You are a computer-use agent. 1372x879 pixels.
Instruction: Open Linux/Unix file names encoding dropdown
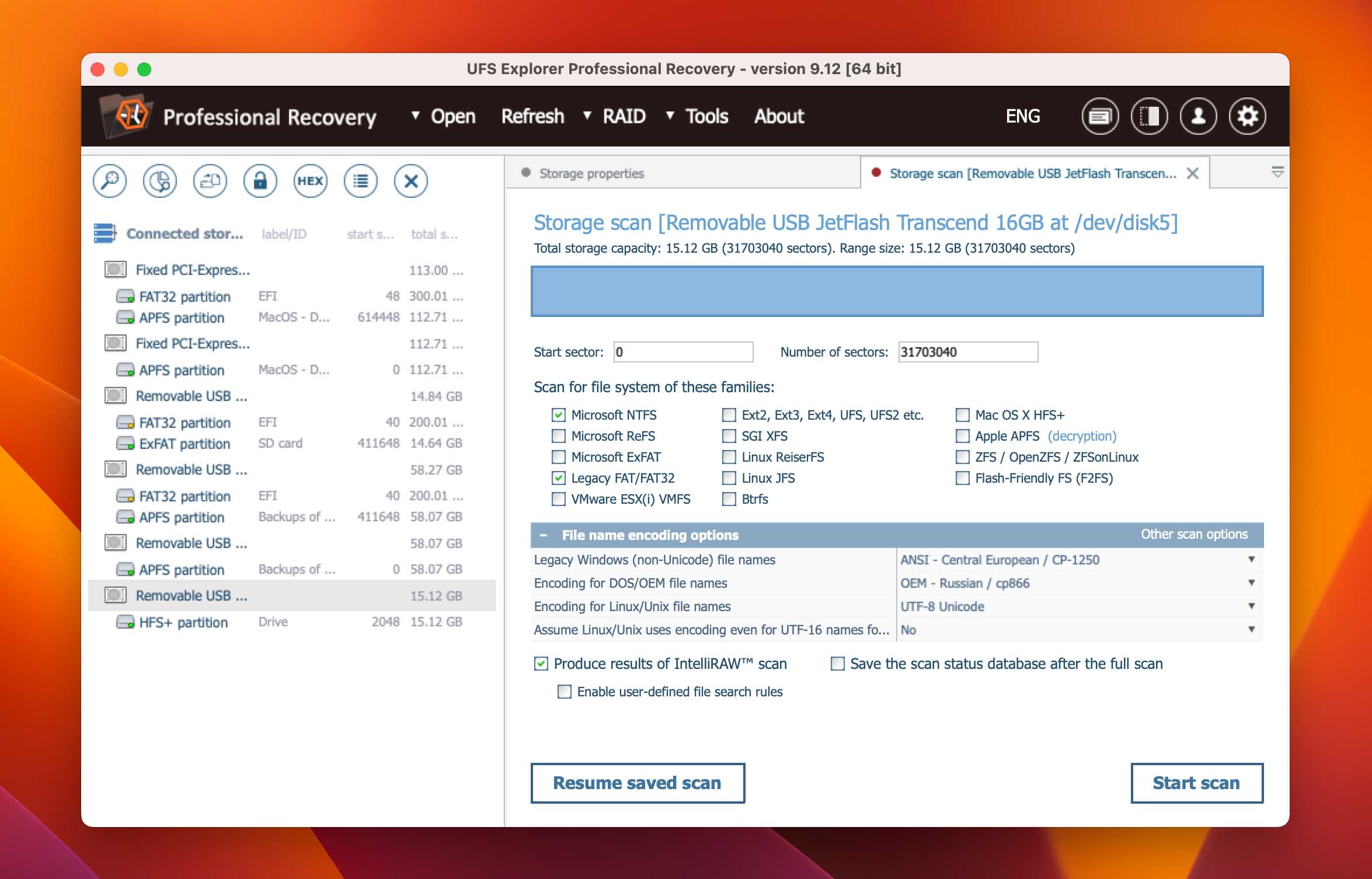coord(1080,606)
